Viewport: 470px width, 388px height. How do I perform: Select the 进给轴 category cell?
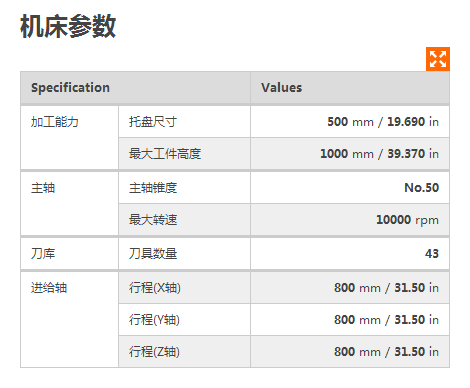69,320
